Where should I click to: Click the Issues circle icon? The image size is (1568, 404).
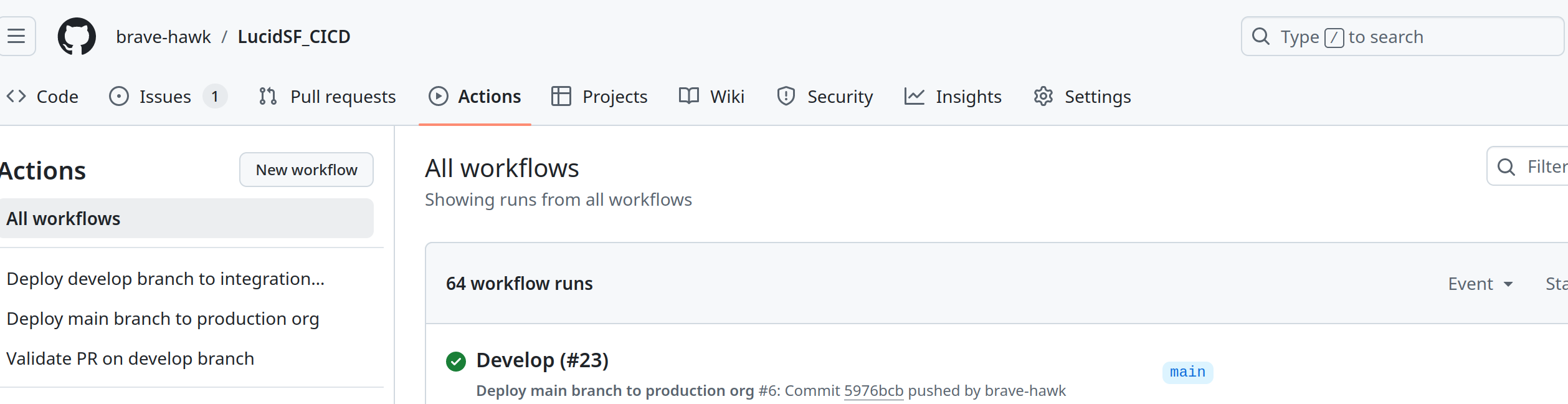118,96
